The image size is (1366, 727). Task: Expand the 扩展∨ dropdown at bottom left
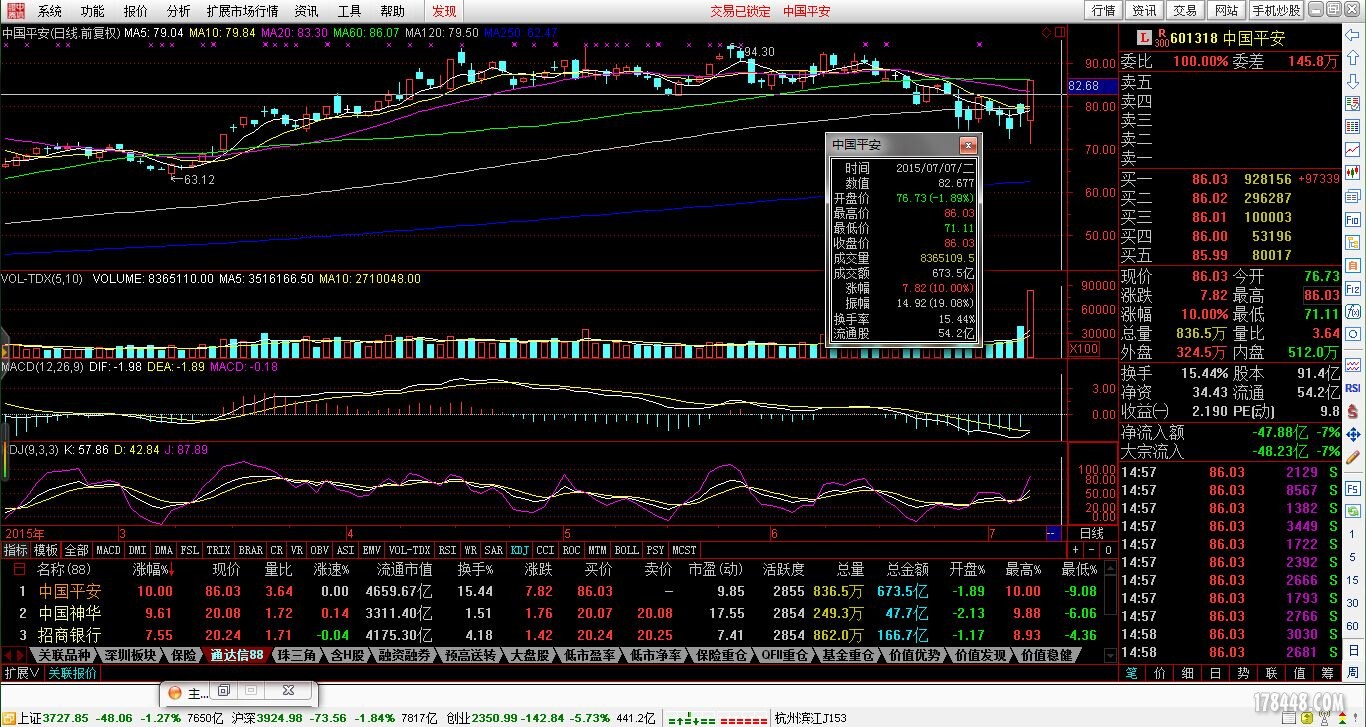[21, 673]
